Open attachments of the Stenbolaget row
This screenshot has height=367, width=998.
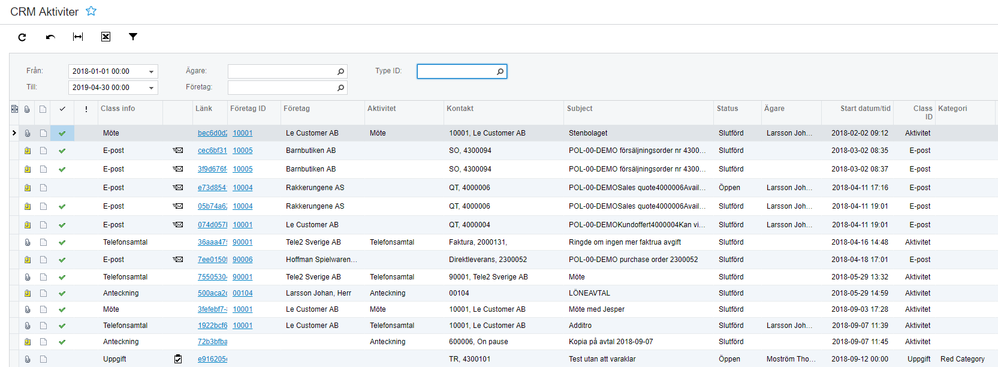tap(27, 134)
